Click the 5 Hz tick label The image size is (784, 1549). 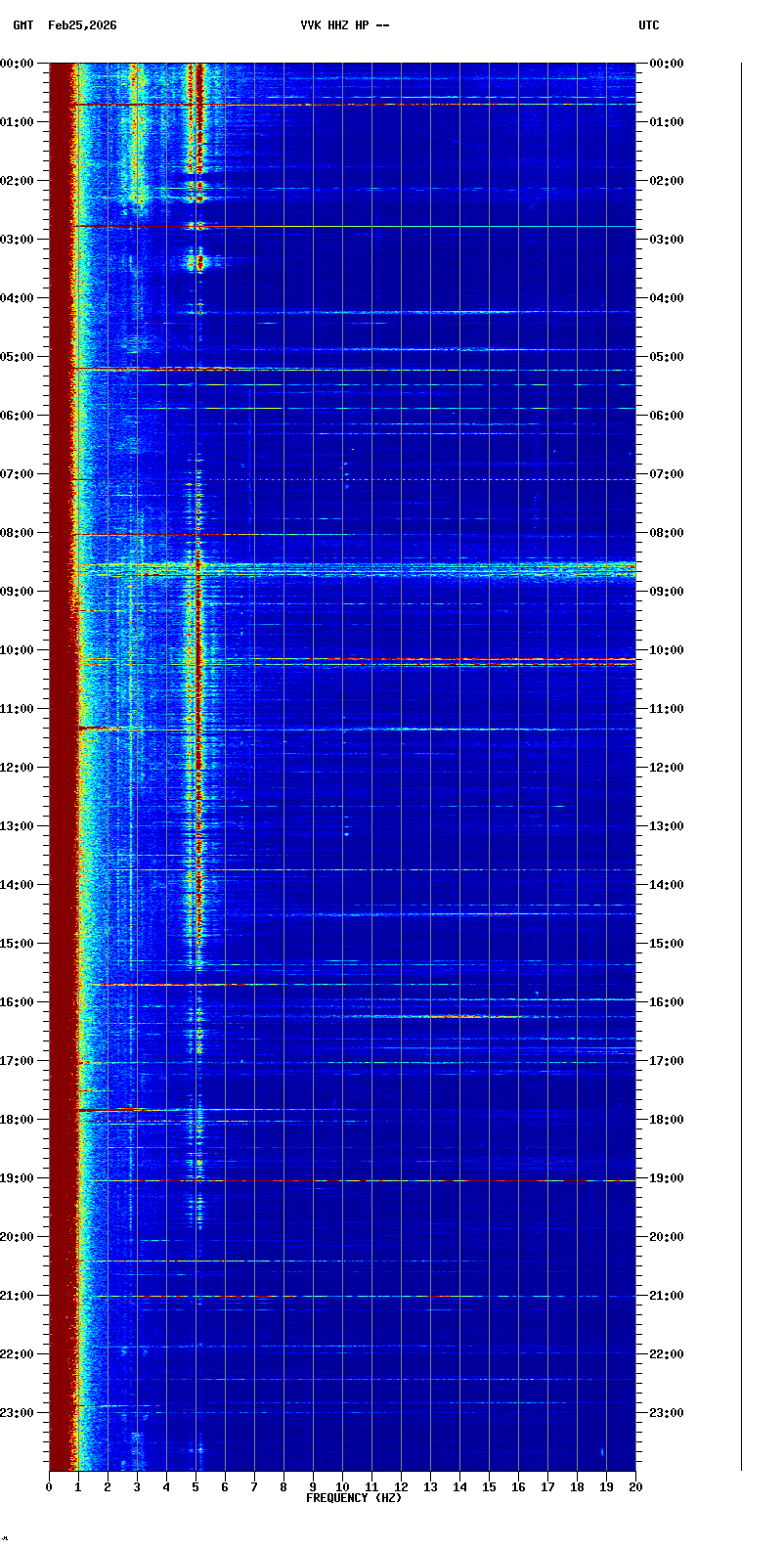pyautogui.click(x=196, y=1487)
